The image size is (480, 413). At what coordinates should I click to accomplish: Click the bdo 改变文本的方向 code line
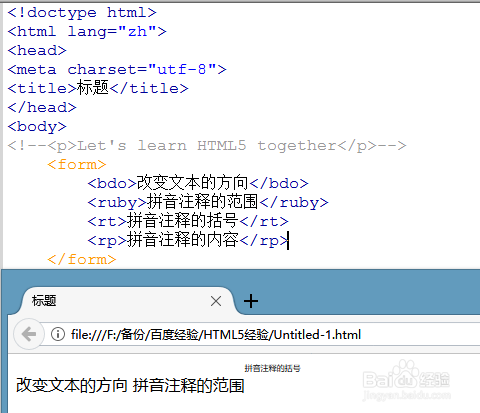(x=198, y=183)
